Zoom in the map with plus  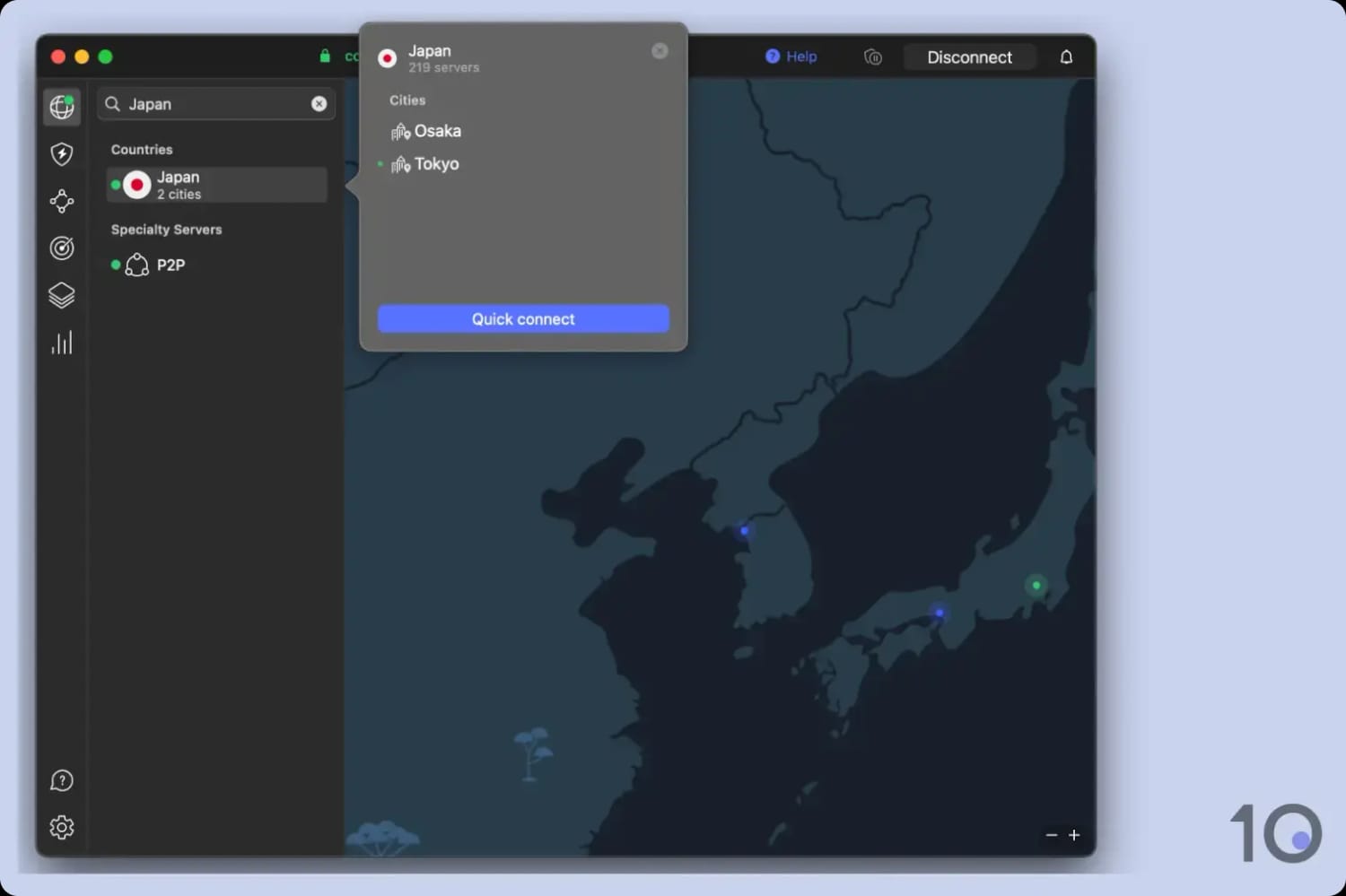pyautogui.click(x=1074, y=835)
